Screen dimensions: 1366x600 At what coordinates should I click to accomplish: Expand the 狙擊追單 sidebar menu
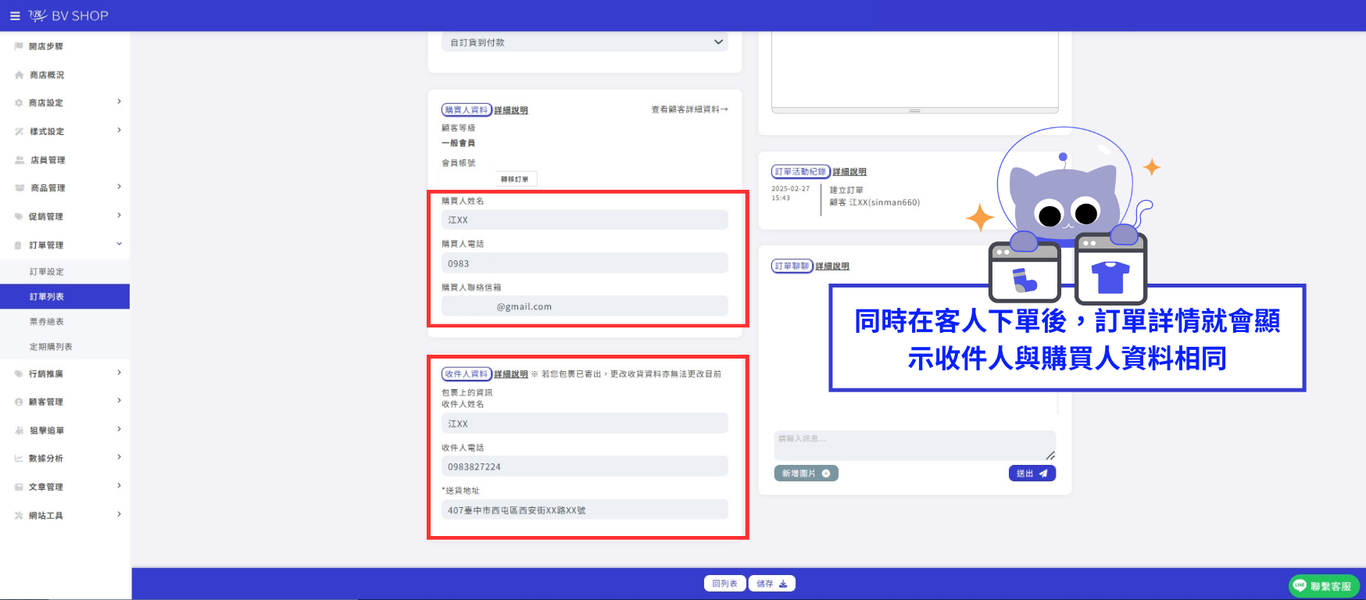(65, 430)
